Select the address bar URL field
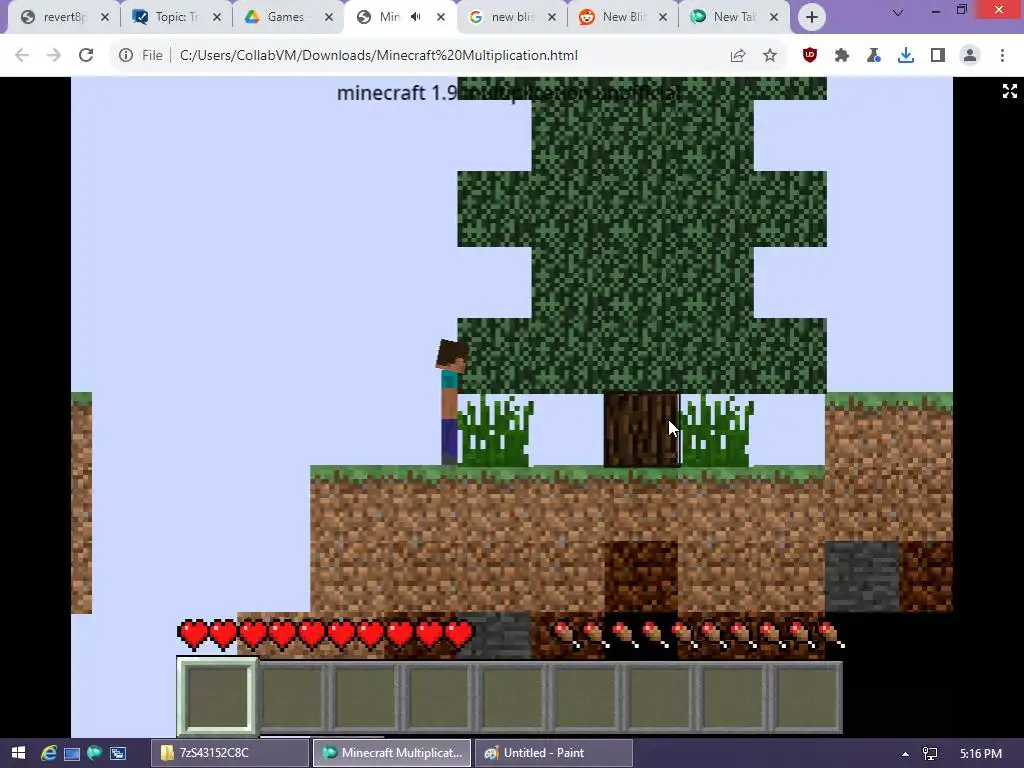 click(x=379, y=56)
